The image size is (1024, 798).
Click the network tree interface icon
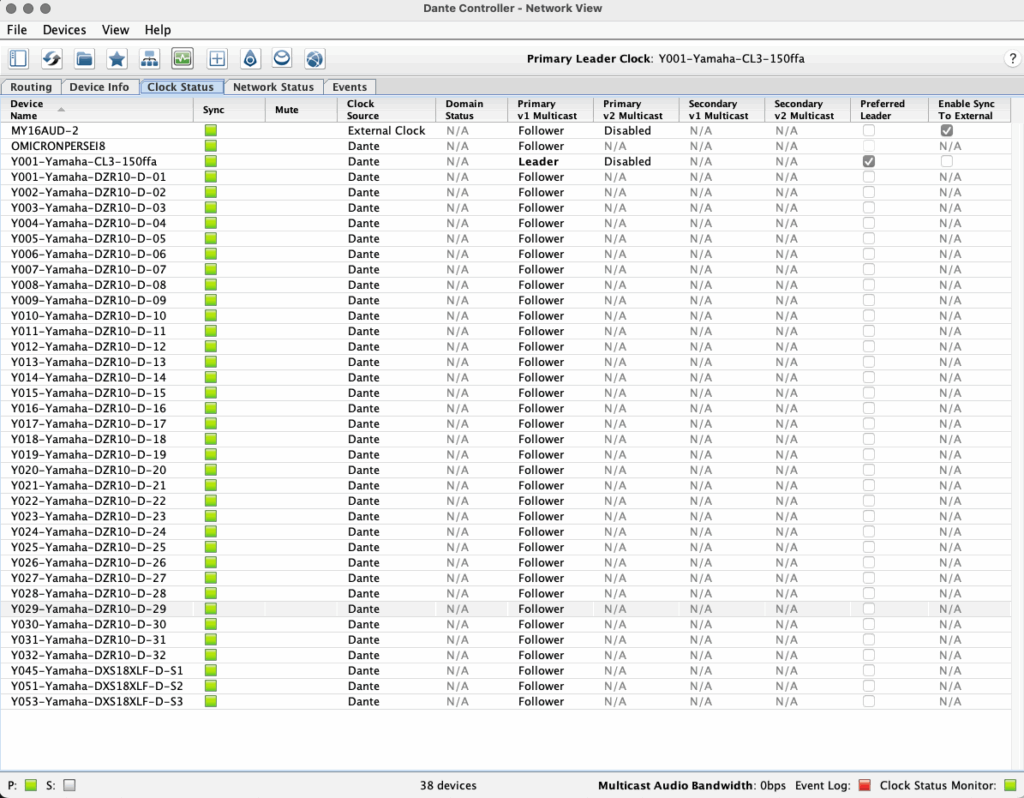click(x=150, y=59)
